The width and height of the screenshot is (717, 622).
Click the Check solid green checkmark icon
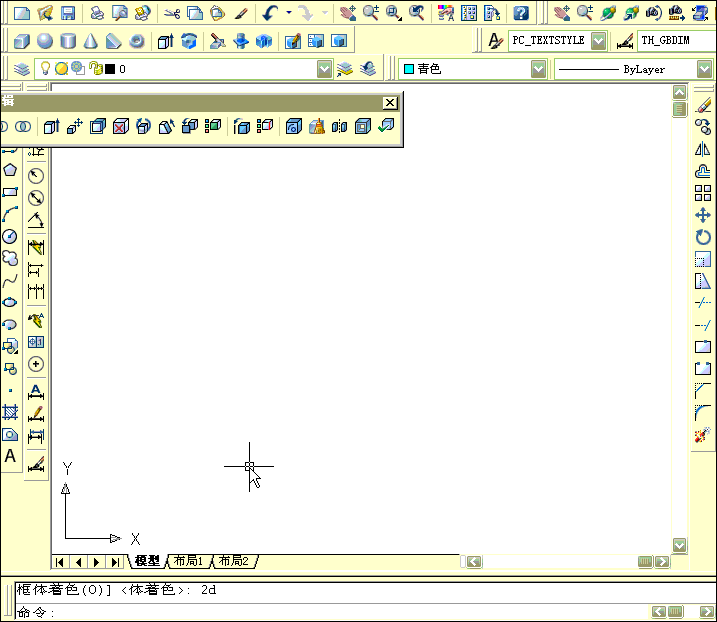point(386,126)
